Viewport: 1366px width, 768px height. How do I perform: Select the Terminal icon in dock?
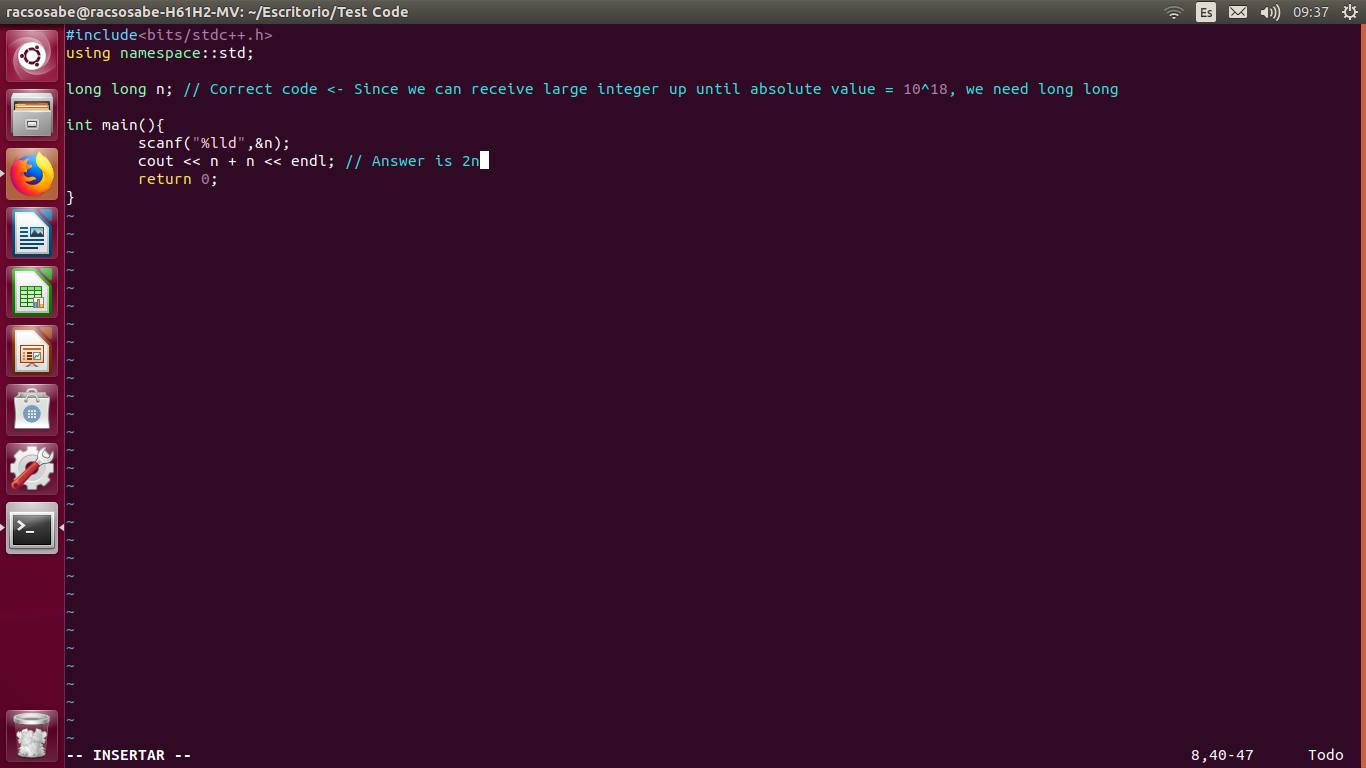[32, 528]
